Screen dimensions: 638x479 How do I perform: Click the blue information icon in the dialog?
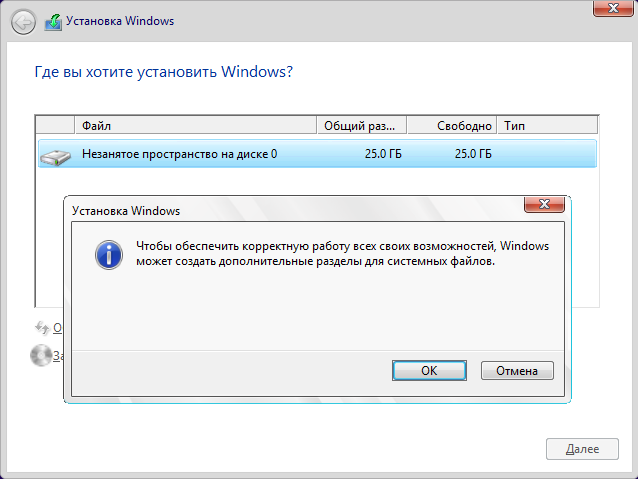point(108,253)
